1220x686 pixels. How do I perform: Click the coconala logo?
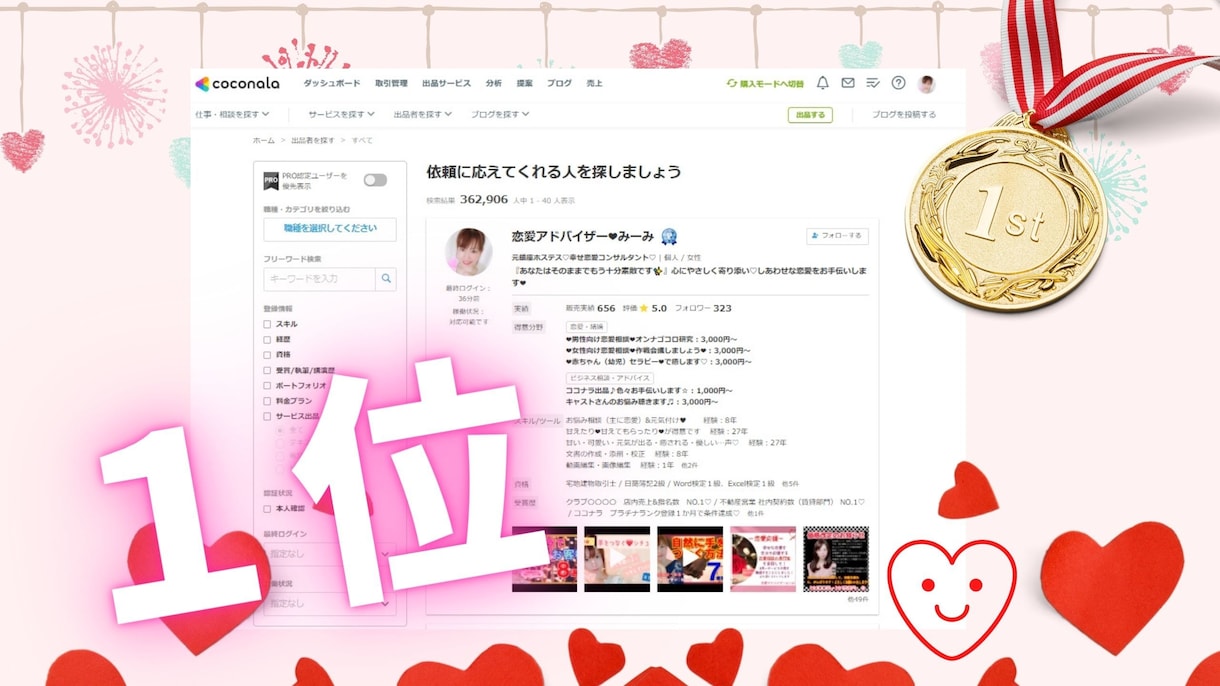tap(238, 84)
